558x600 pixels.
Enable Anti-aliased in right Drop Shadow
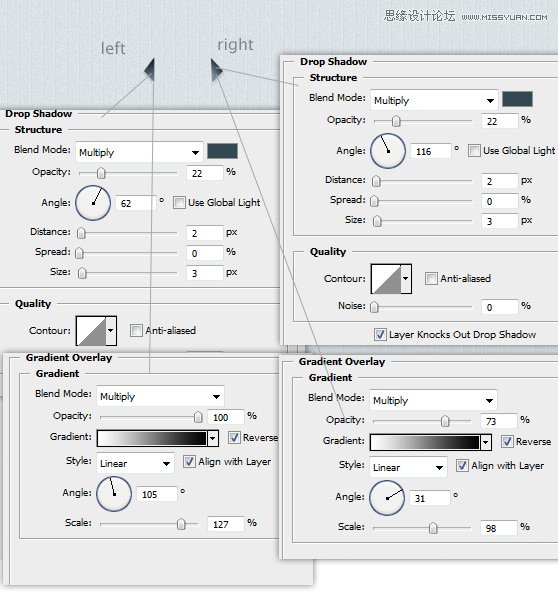(x=431, y=278)
